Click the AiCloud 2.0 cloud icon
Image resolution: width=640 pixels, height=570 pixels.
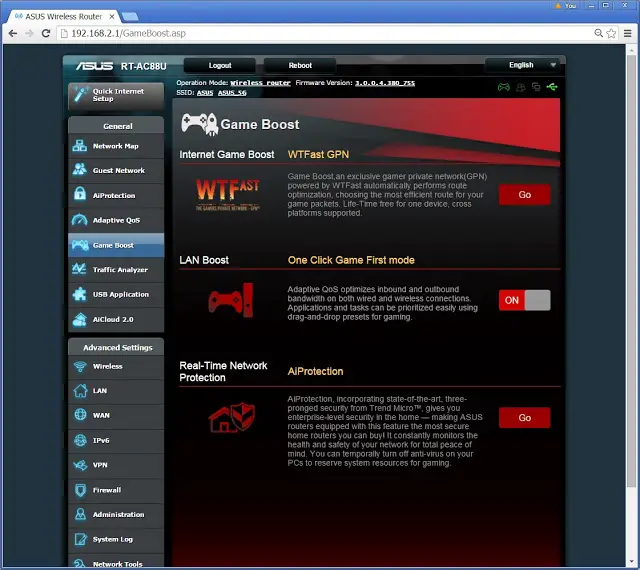click(80, 319)
